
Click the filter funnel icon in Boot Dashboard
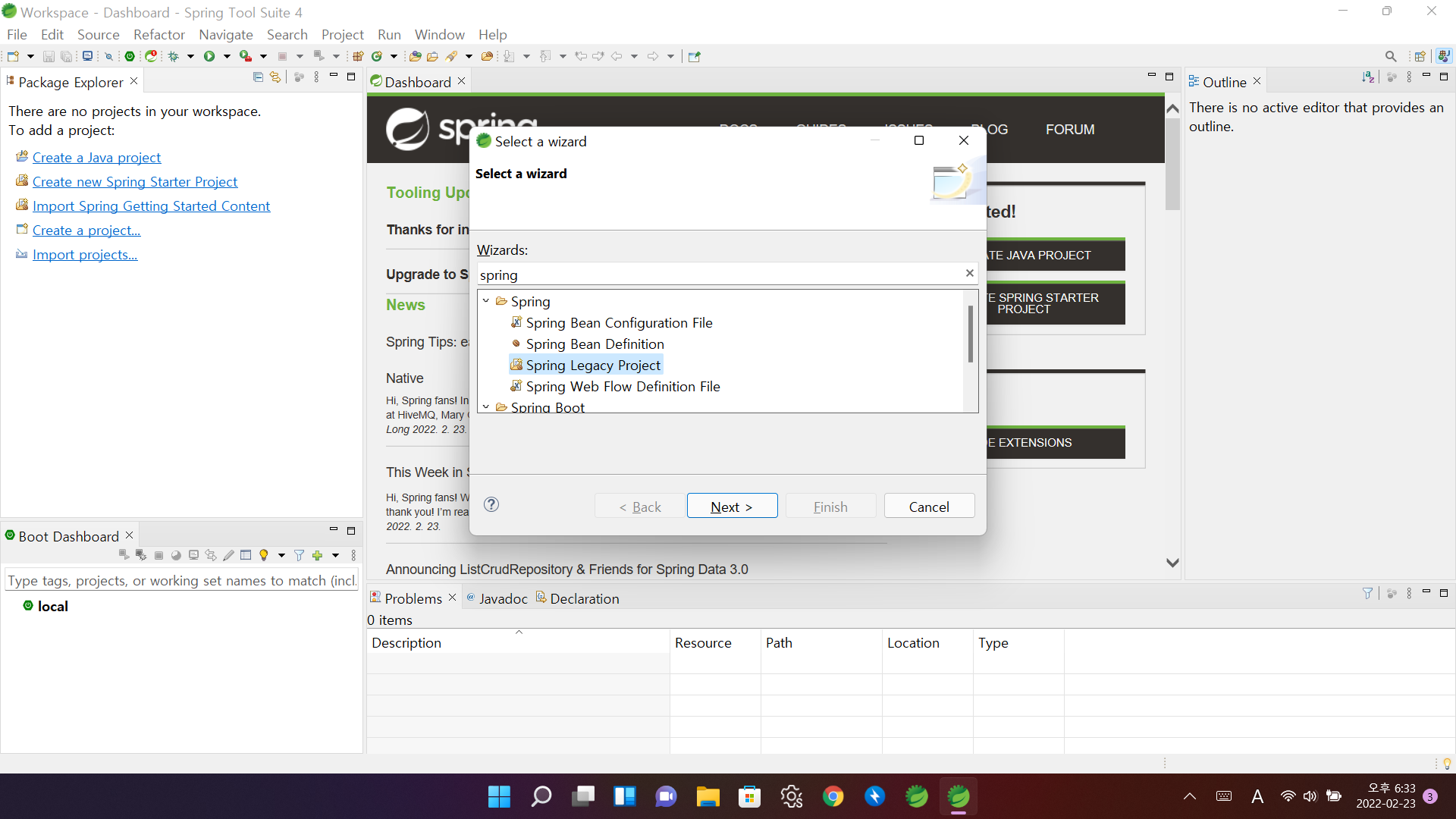pos(299,556)
